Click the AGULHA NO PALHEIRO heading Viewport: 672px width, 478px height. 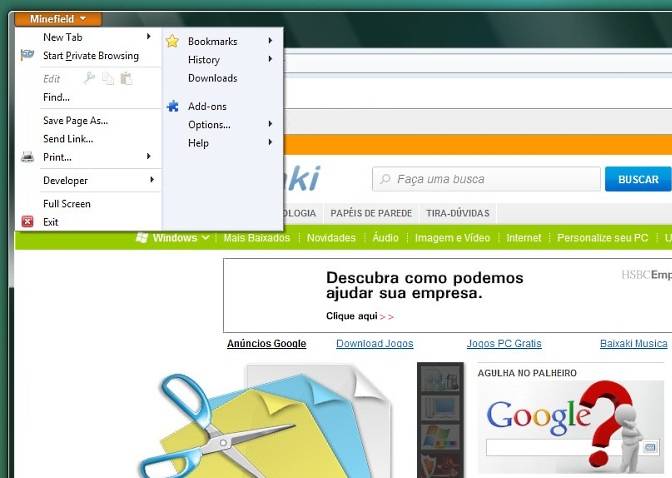[527, 373]
